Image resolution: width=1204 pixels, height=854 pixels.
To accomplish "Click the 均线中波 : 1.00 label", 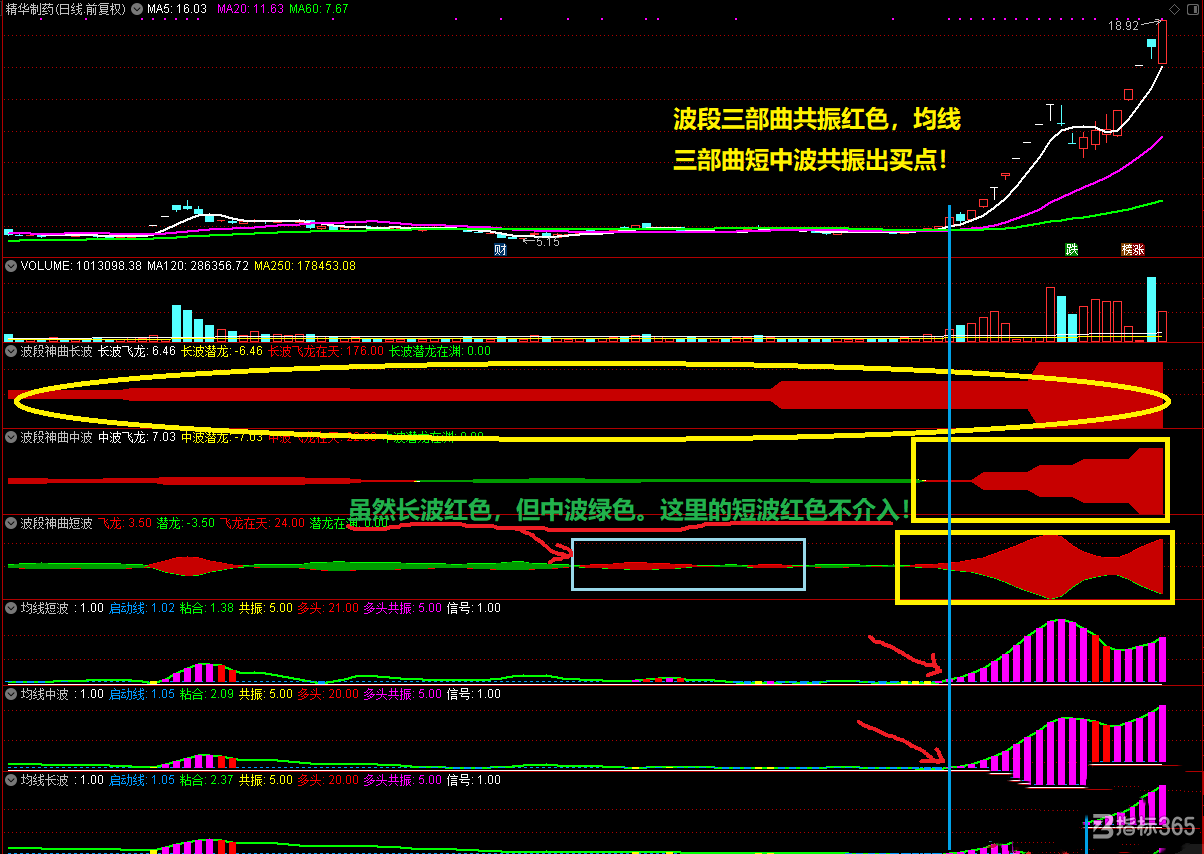I will tap(62, 694).
